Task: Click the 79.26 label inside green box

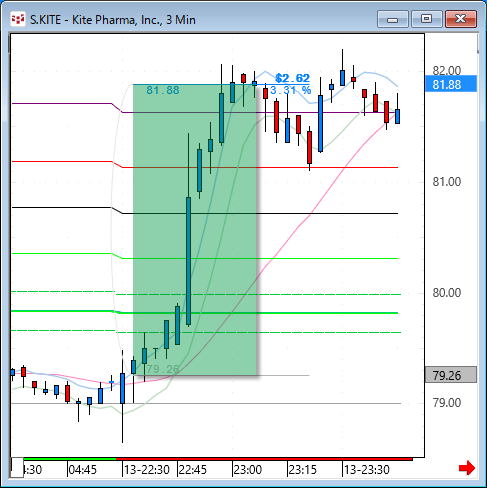Action: click(x=163, y=369)
